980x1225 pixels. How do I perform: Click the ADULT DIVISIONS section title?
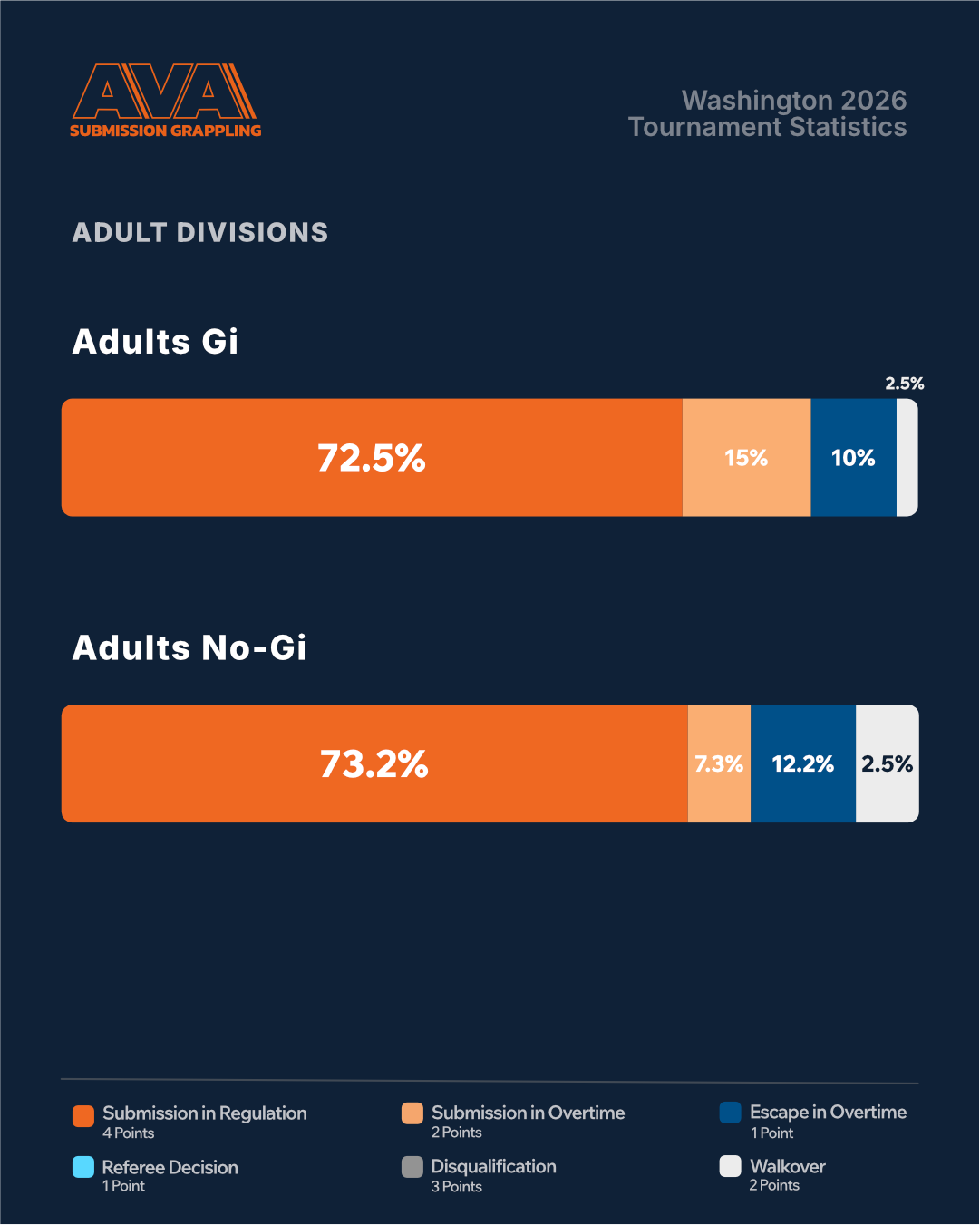[200, 233]
